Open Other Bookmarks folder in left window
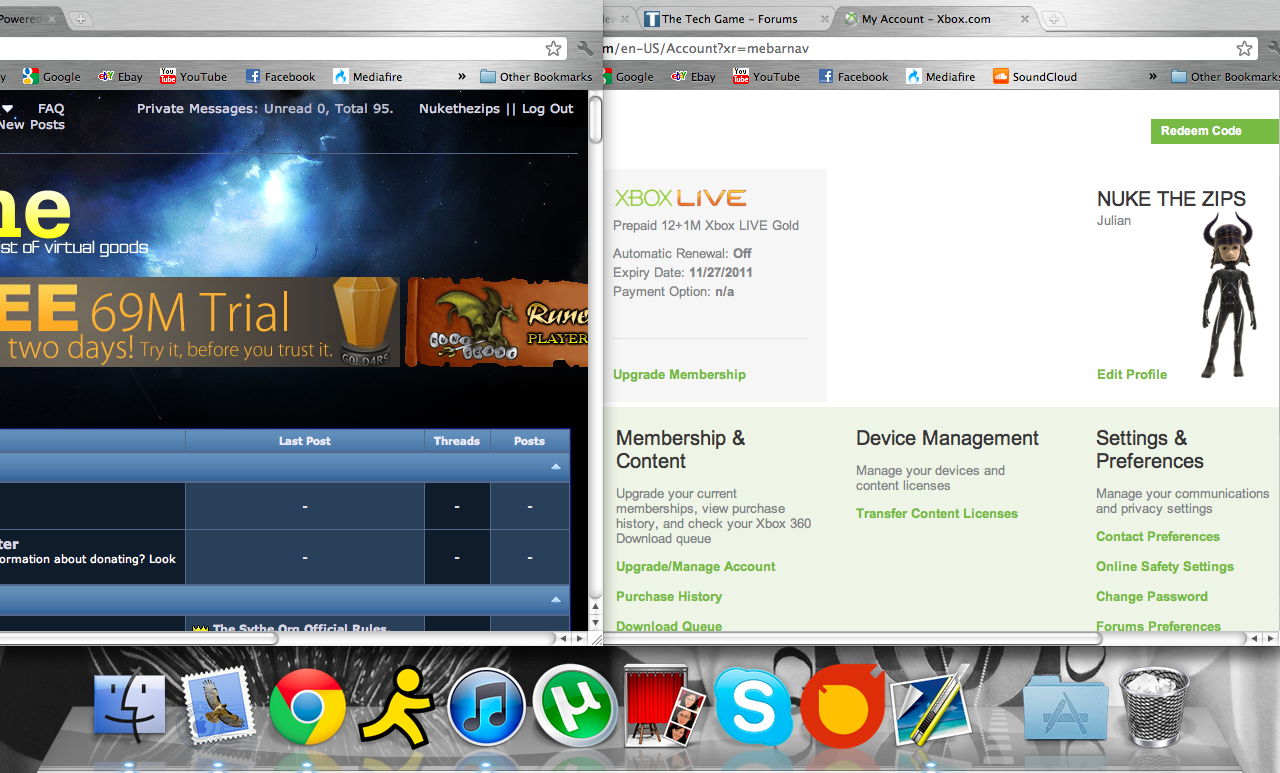The image size is (1280, 773). pyautogui.click(x=536, y=76)
